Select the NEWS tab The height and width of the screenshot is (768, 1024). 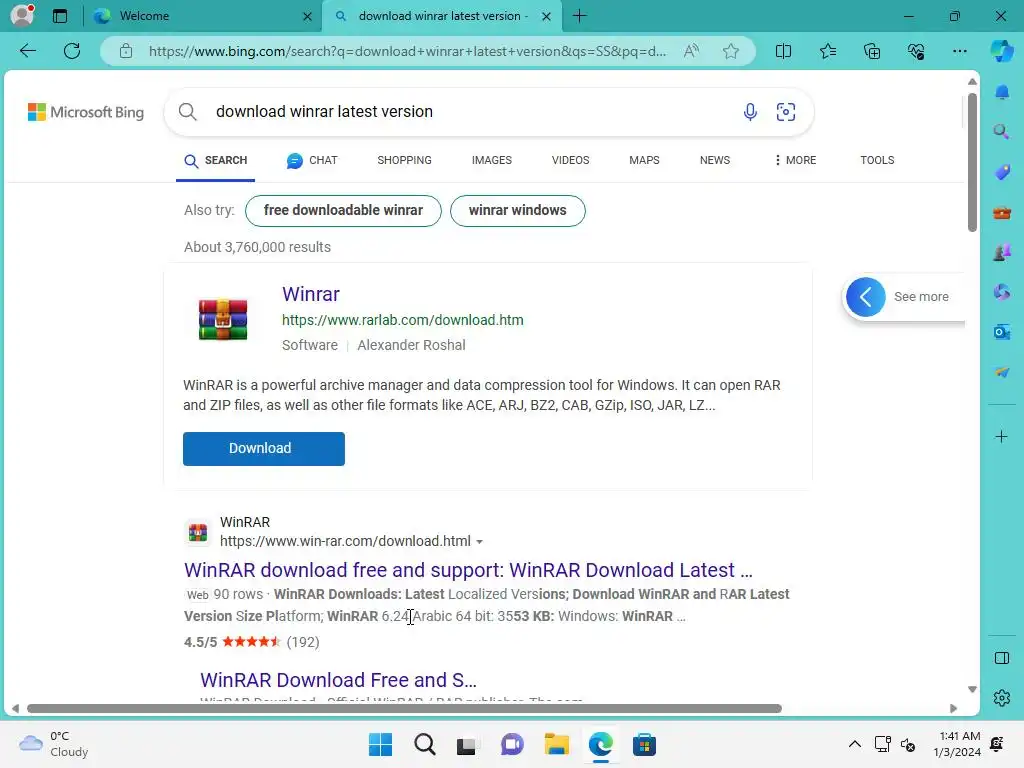coord(714,160)
